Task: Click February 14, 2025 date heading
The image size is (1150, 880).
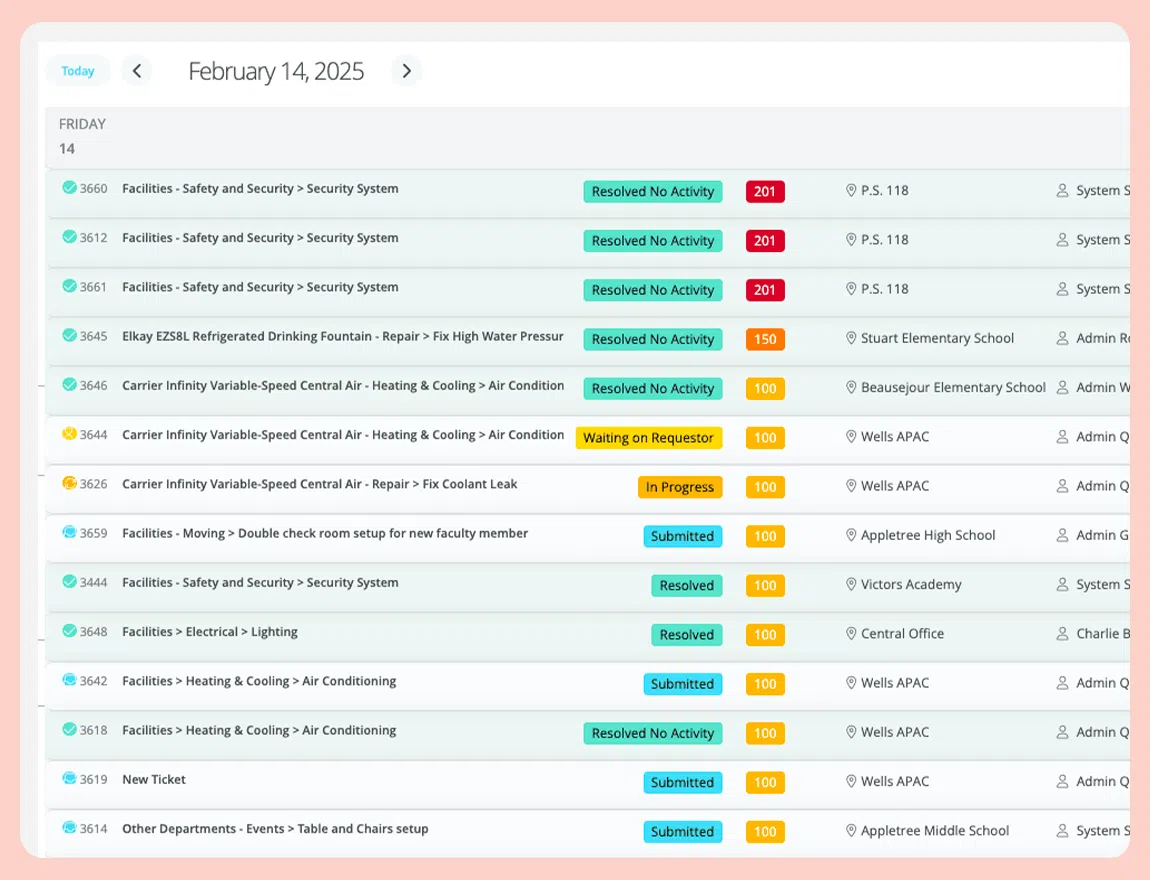Action: pyautogui.click(x=276, y=71)
